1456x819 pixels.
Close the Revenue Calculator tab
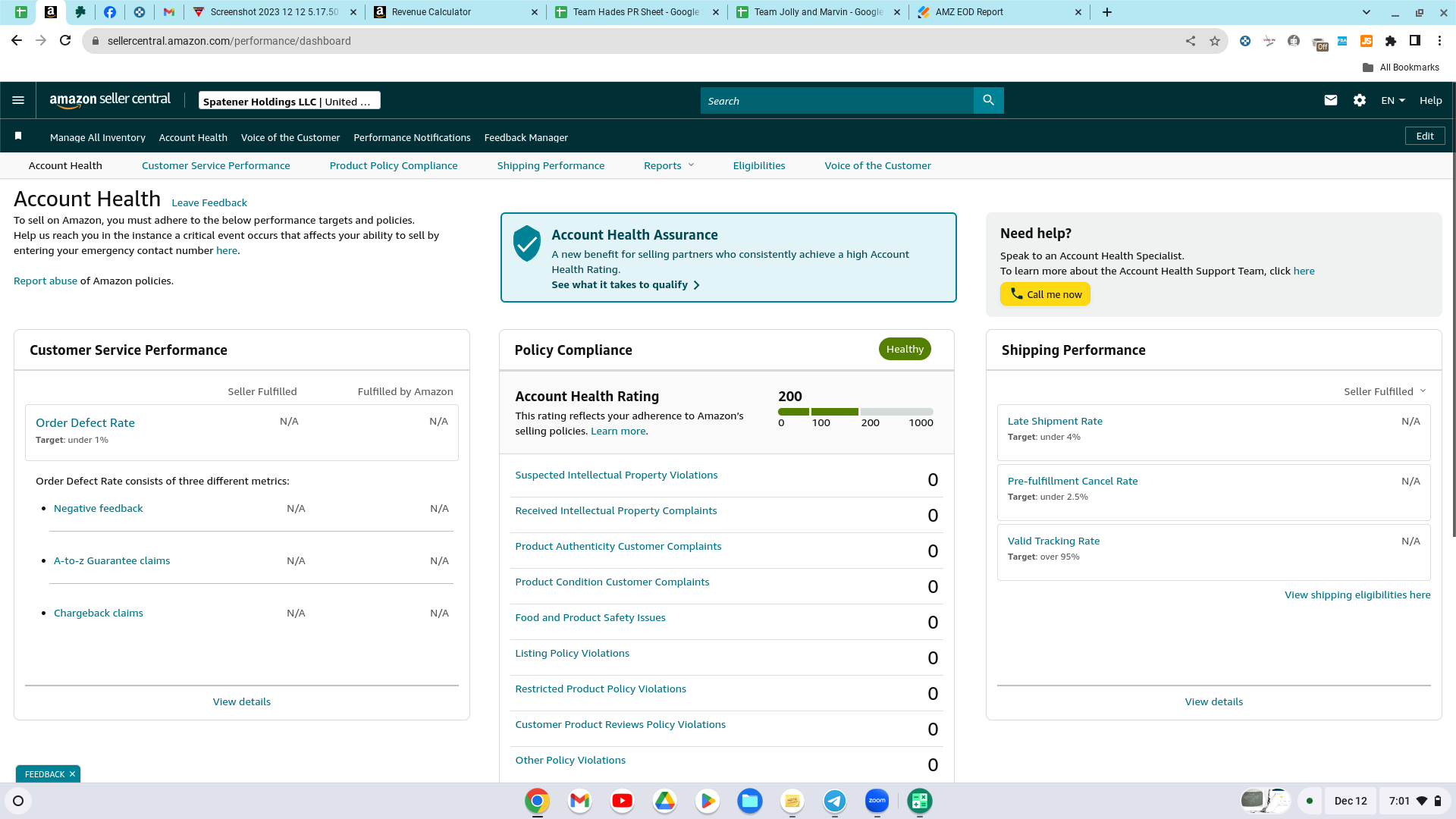tap(534, 12)
